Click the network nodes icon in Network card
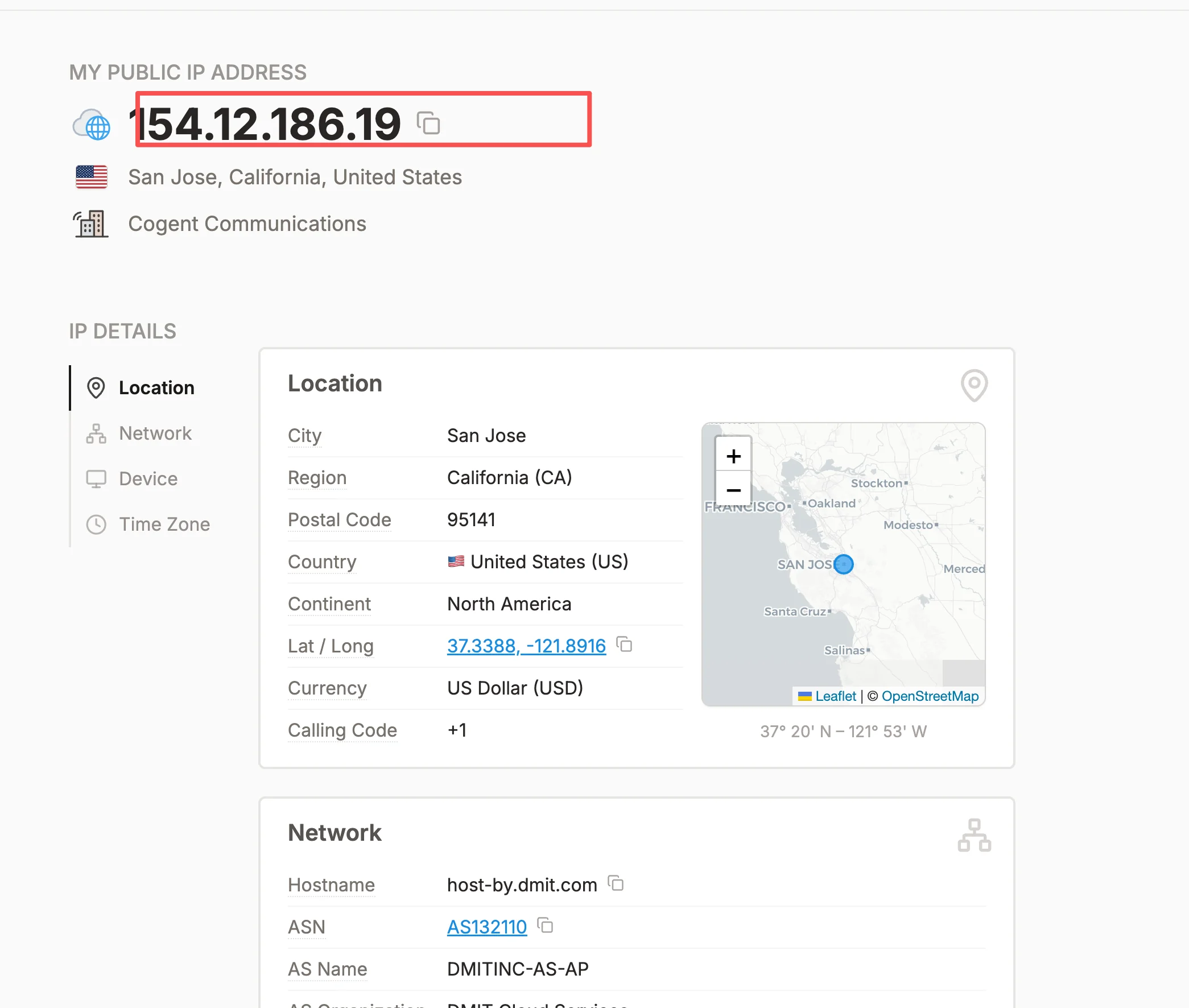The height and width of the screenshot is (1008, 1189). click(x=975, y=835)
